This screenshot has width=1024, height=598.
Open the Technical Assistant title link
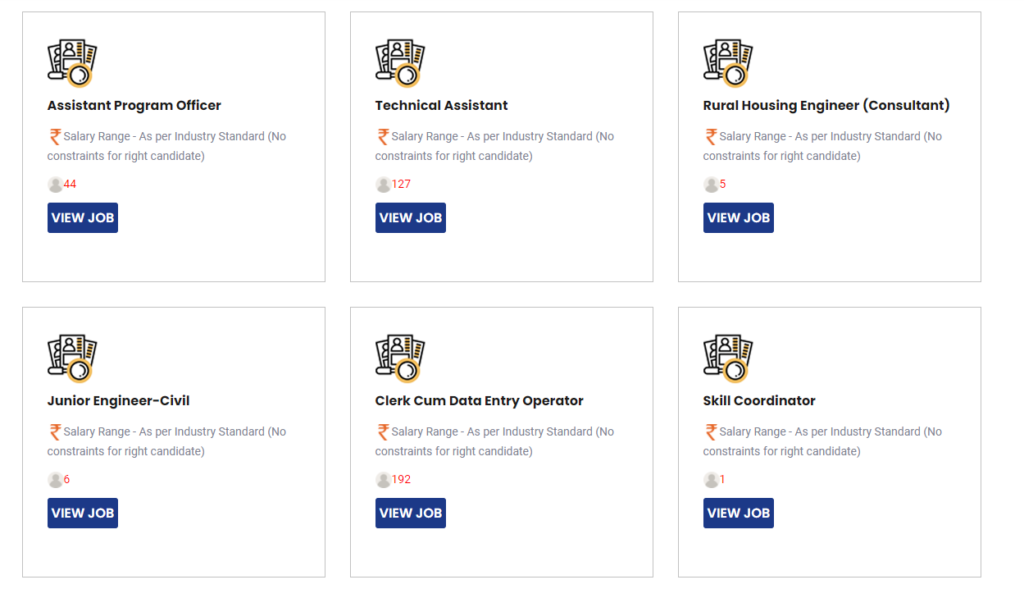(x=441, y=105)
